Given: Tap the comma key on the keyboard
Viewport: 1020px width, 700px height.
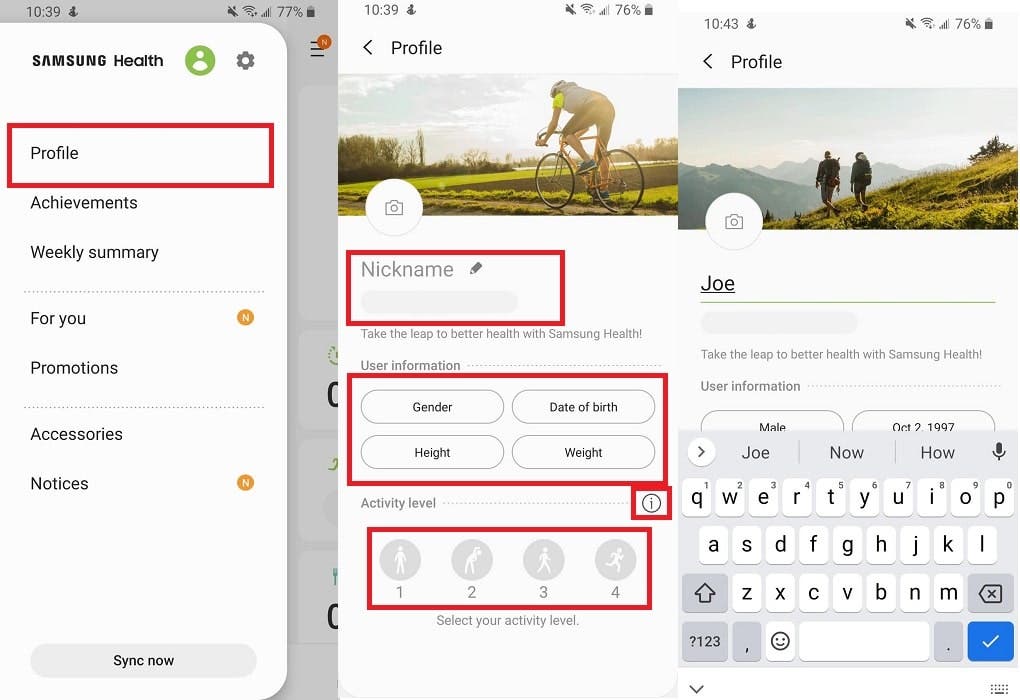Looking at the screenshot, I should tap(747, 641).
